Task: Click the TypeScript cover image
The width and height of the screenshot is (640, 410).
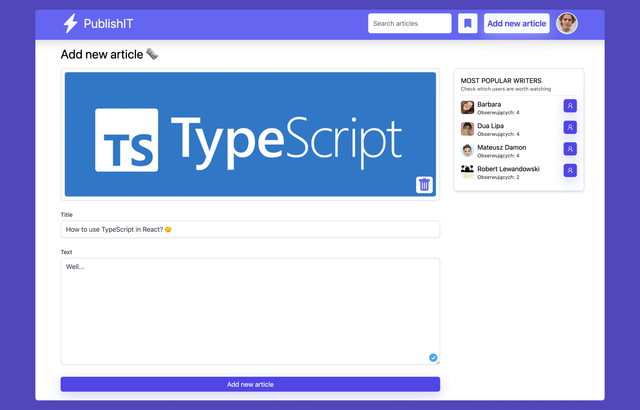Action: tap(250, 134)
